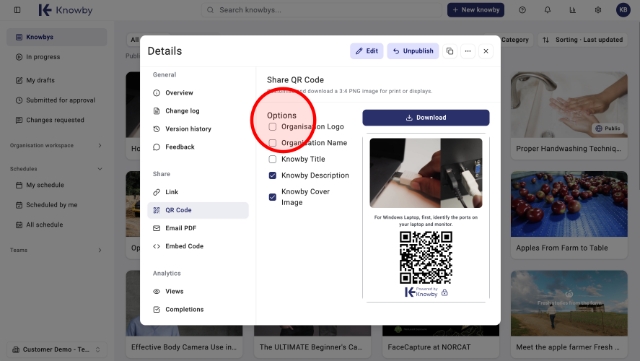Focus the Search knowbys field
The image size is (640, 361).
pyautogui.click(x=322, y=10)
